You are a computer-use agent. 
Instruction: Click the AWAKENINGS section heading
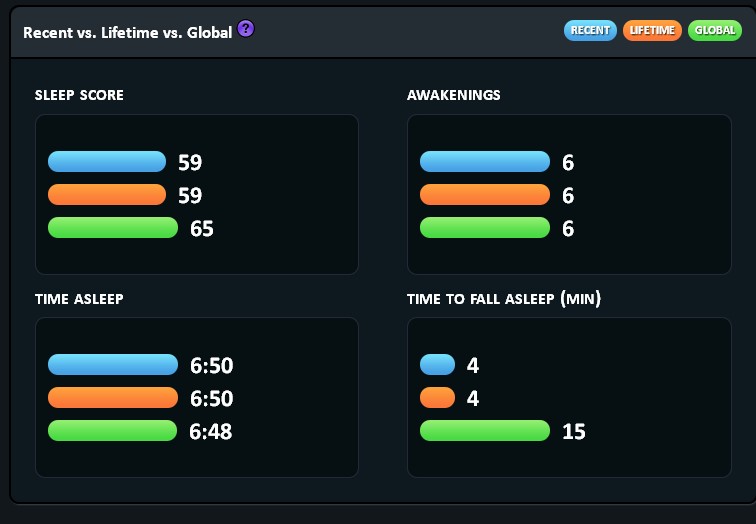click(x=454, y=96)
